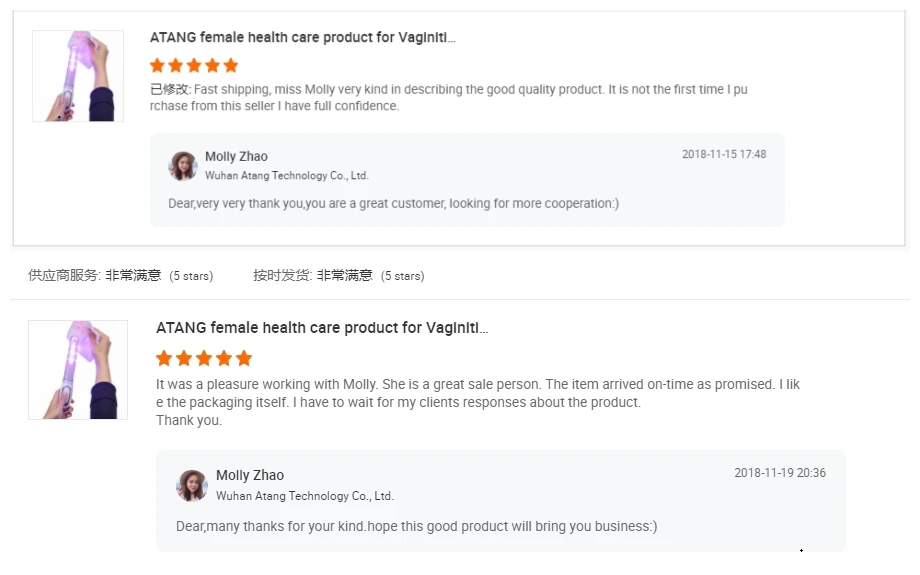Click Molly Zhao's avatar in the 2018-11-15 reply
This screenshot has height=575, width=920.
183,166
